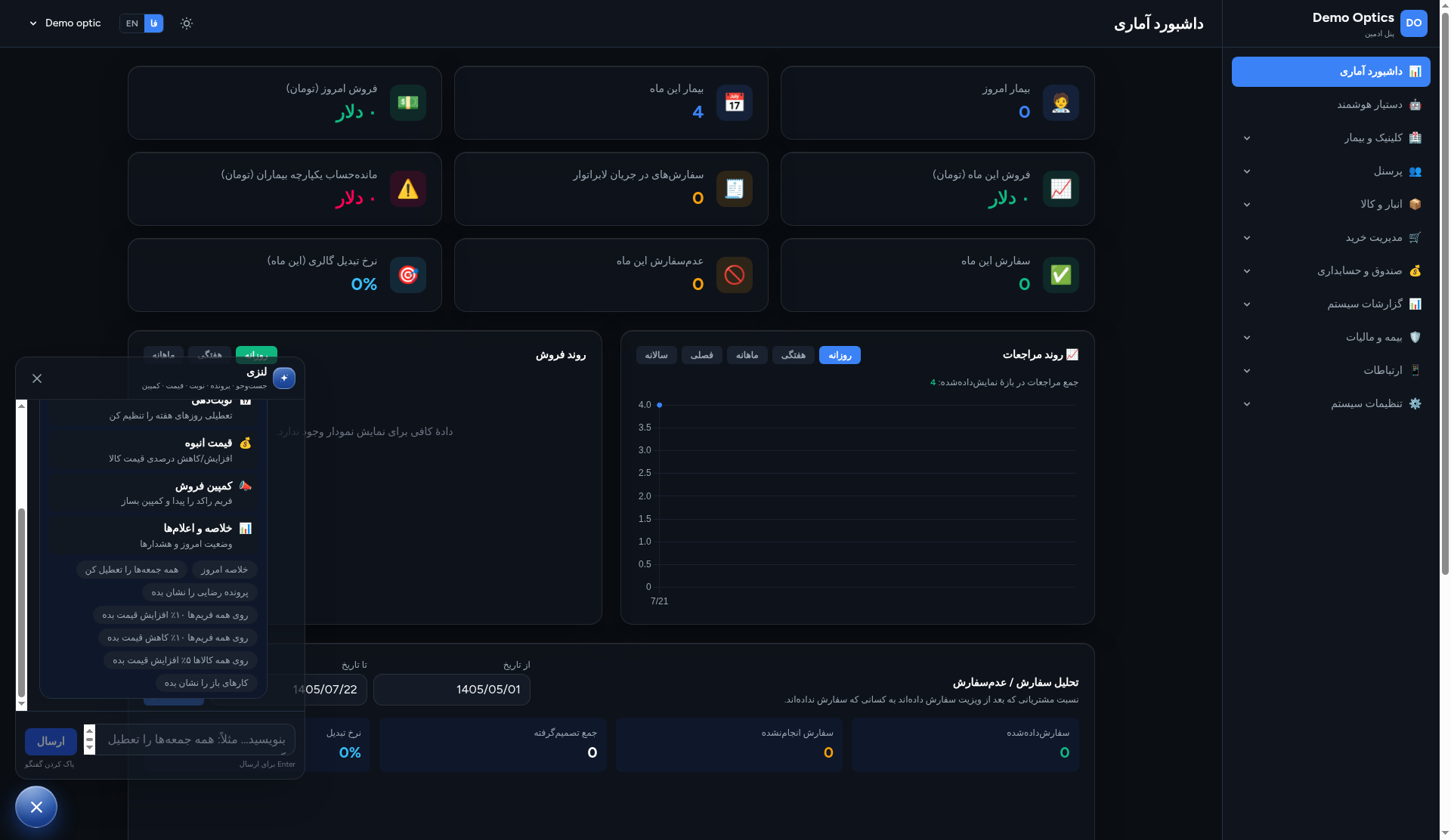Click the prohibited sign icon for non-orders

[734, 275]
